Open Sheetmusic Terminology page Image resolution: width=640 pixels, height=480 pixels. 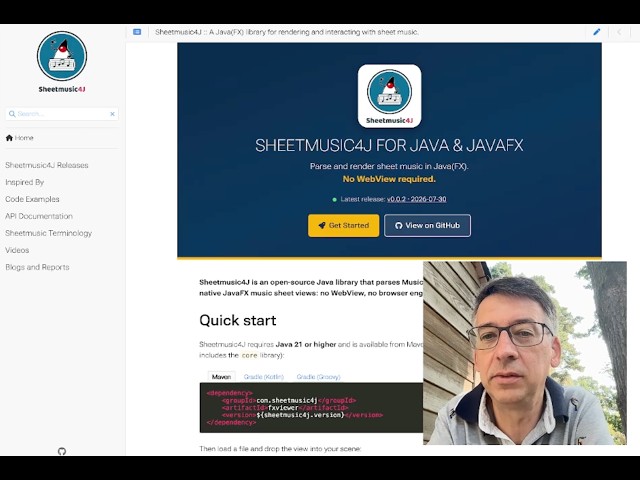coord(49,233)
